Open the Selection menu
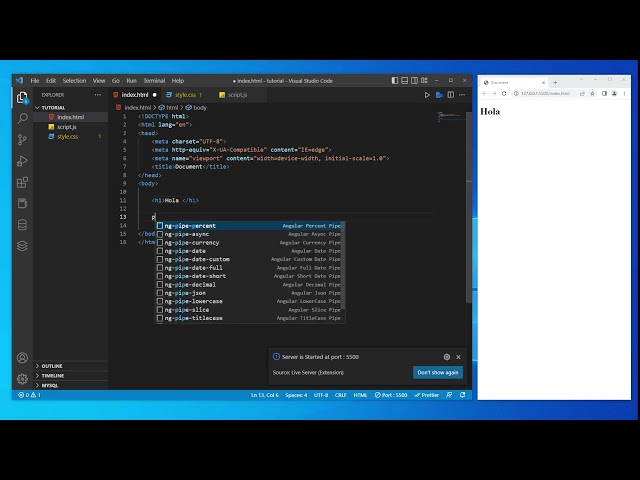 tap(74, 80)
